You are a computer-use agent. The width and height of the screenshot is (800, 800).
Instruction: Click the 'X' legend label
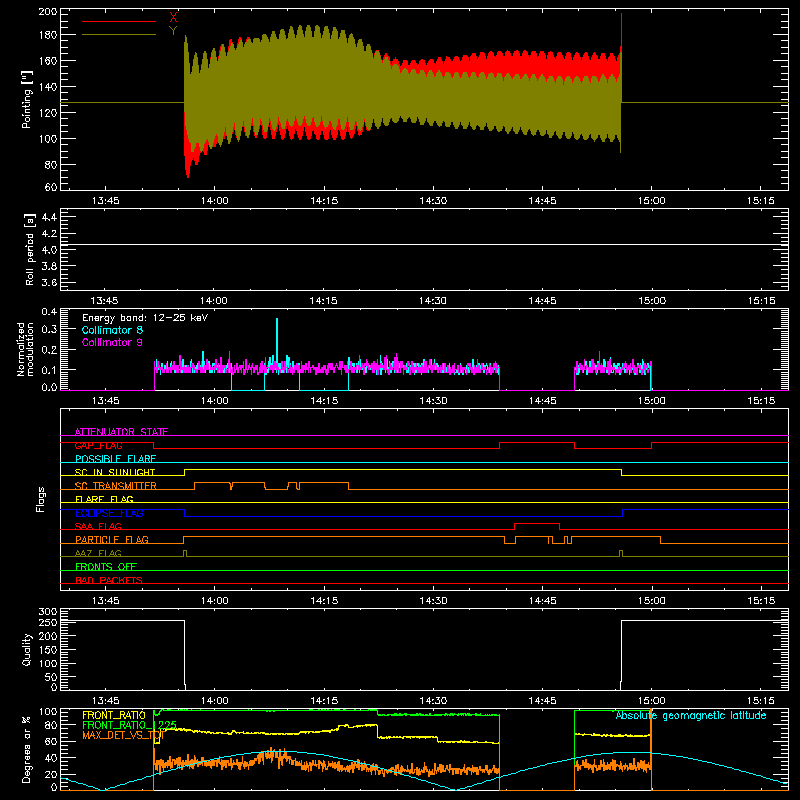tap(173, 18)
